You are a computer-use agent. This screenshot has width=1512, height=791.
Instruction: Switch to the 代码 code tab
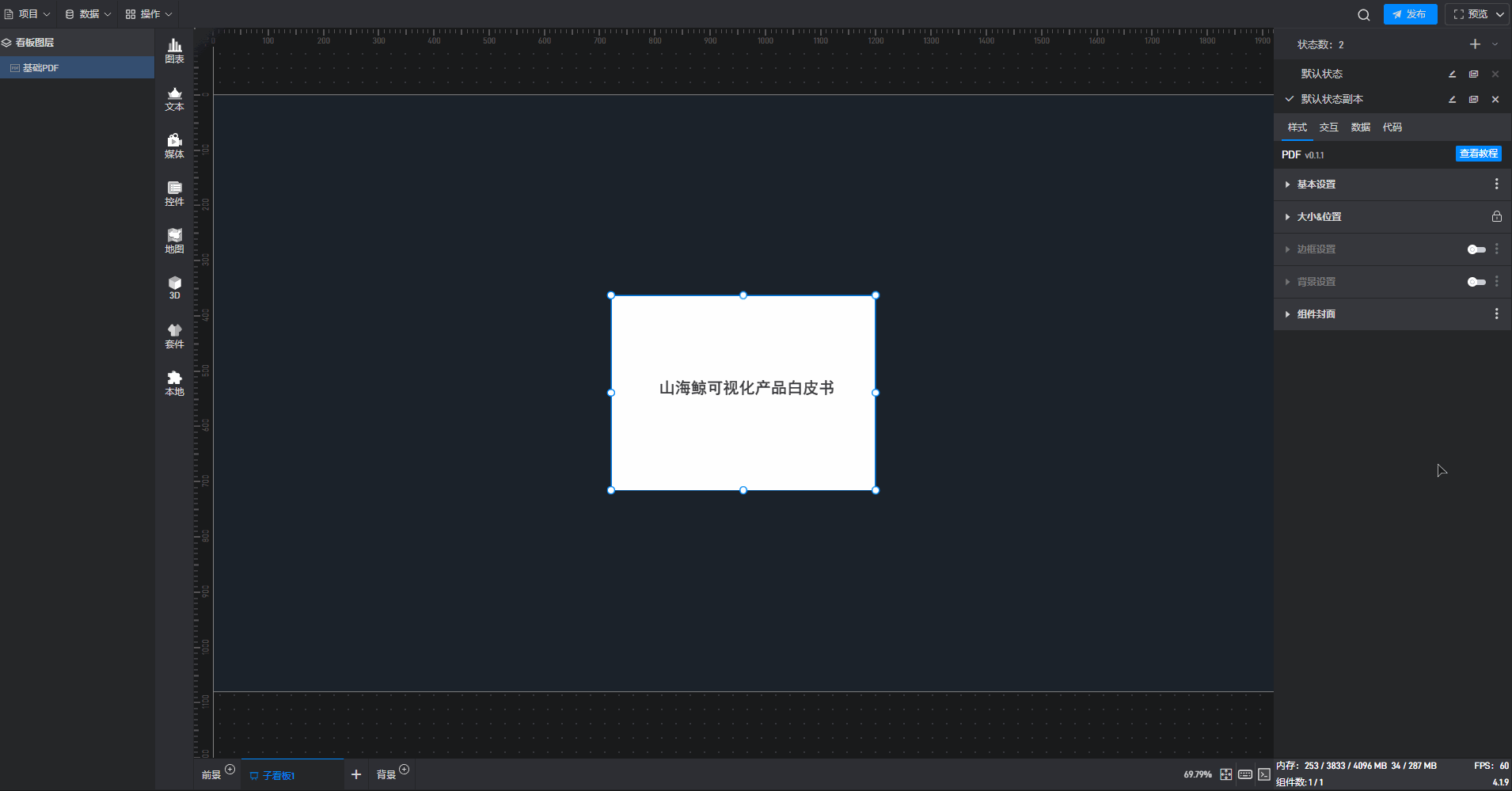(x=1392, y=127)
